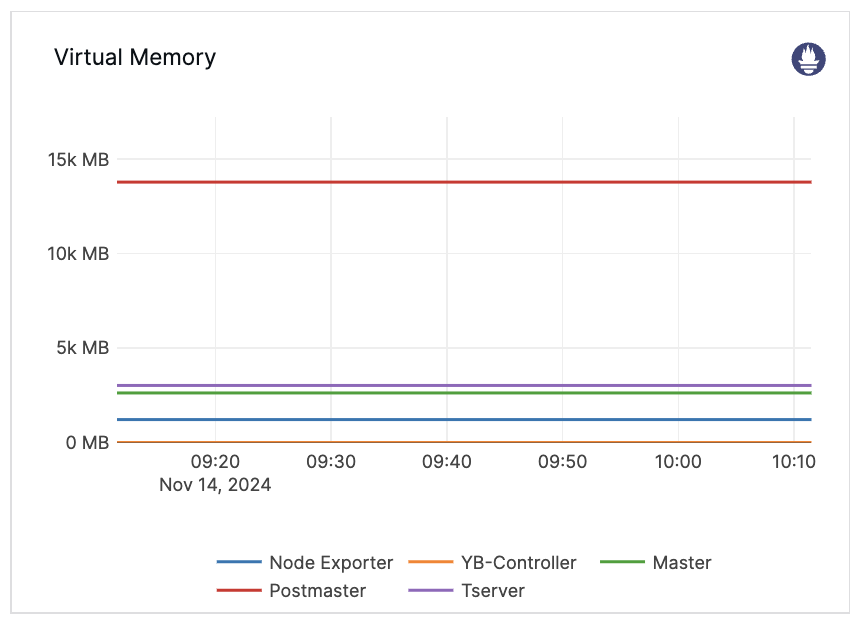Click the 10:00 x-axis time label

tap(677, 461)
